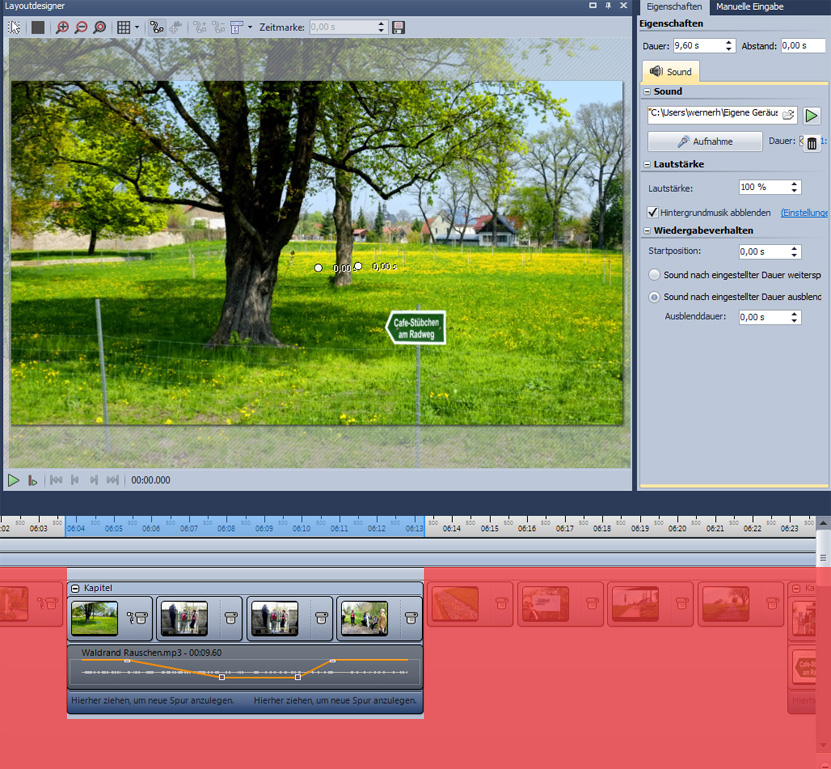Click the save disk icon beside Zeitmarke
This screenshot has height=769, width=831.
pyautogui.click(x=398, y=28)
